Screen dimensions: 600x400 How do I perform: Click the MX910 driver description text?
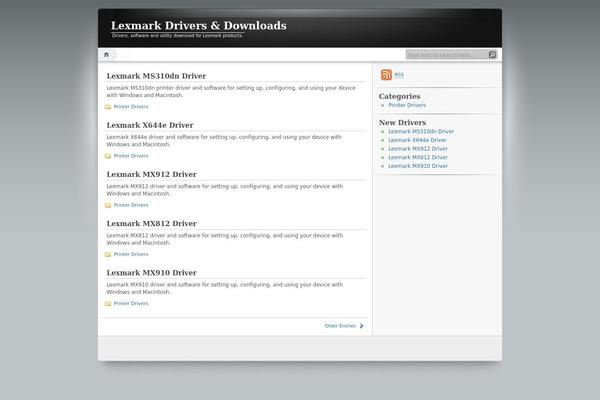[x=225, y=288]
